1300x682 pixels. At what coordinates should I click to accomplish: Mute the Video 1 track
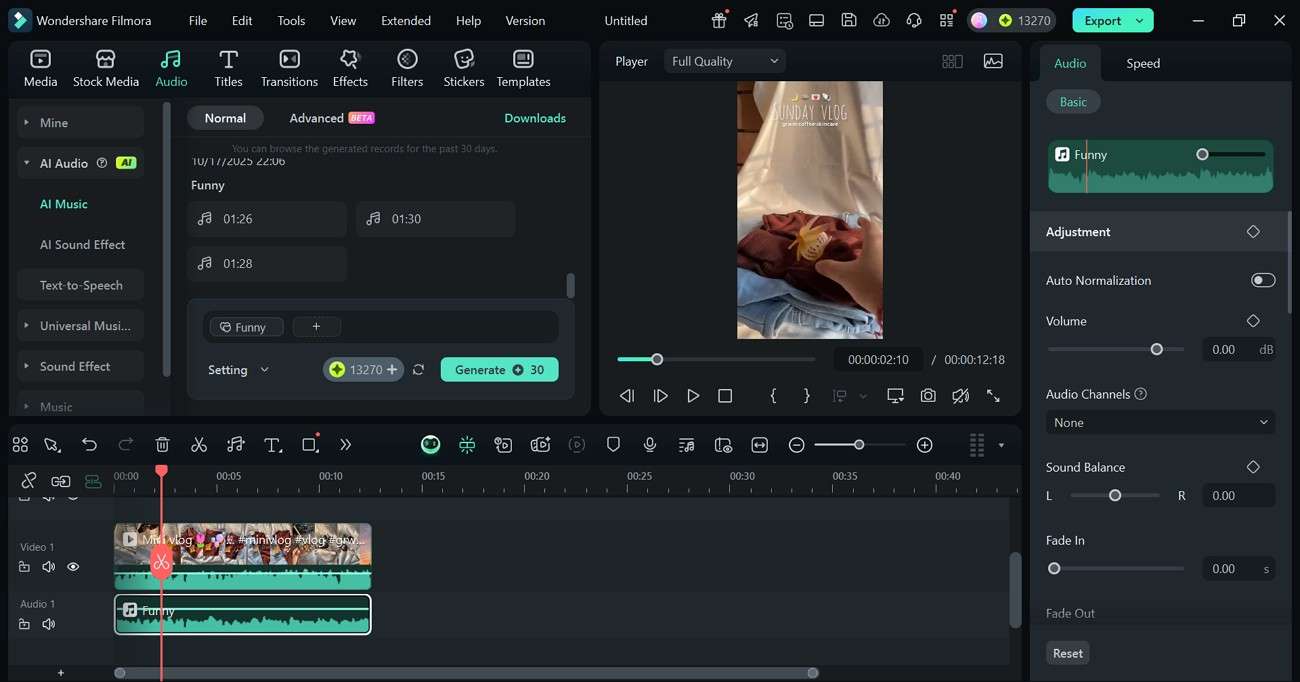pyautogui.click(x=48, y=567)
